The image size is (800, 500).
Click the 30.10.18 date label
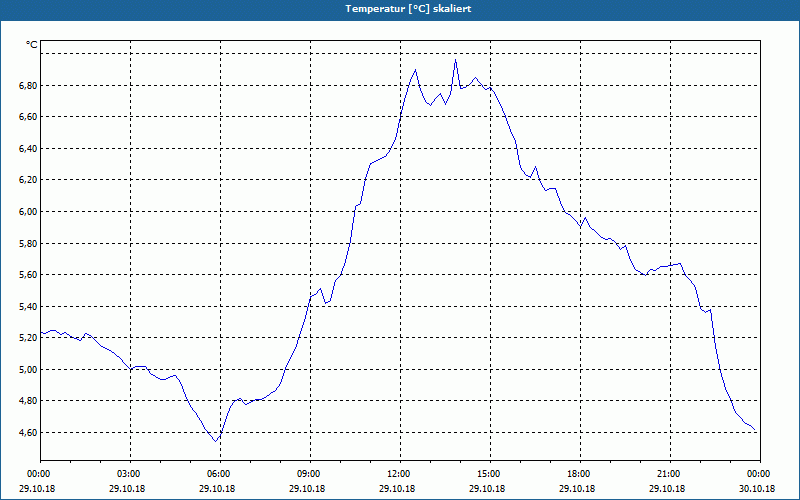coord(757,488)
